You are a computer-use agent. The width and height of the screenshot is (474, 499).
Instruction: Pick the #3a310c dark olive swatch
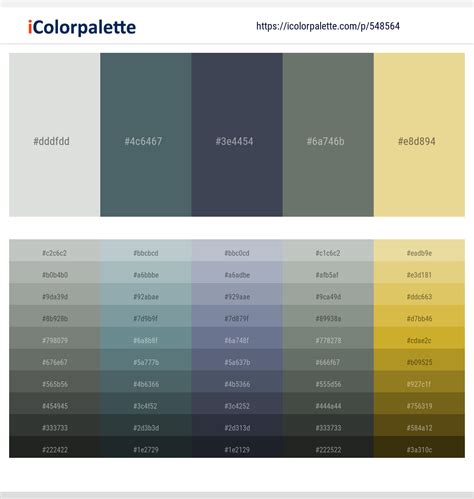(x=419, y=447)
